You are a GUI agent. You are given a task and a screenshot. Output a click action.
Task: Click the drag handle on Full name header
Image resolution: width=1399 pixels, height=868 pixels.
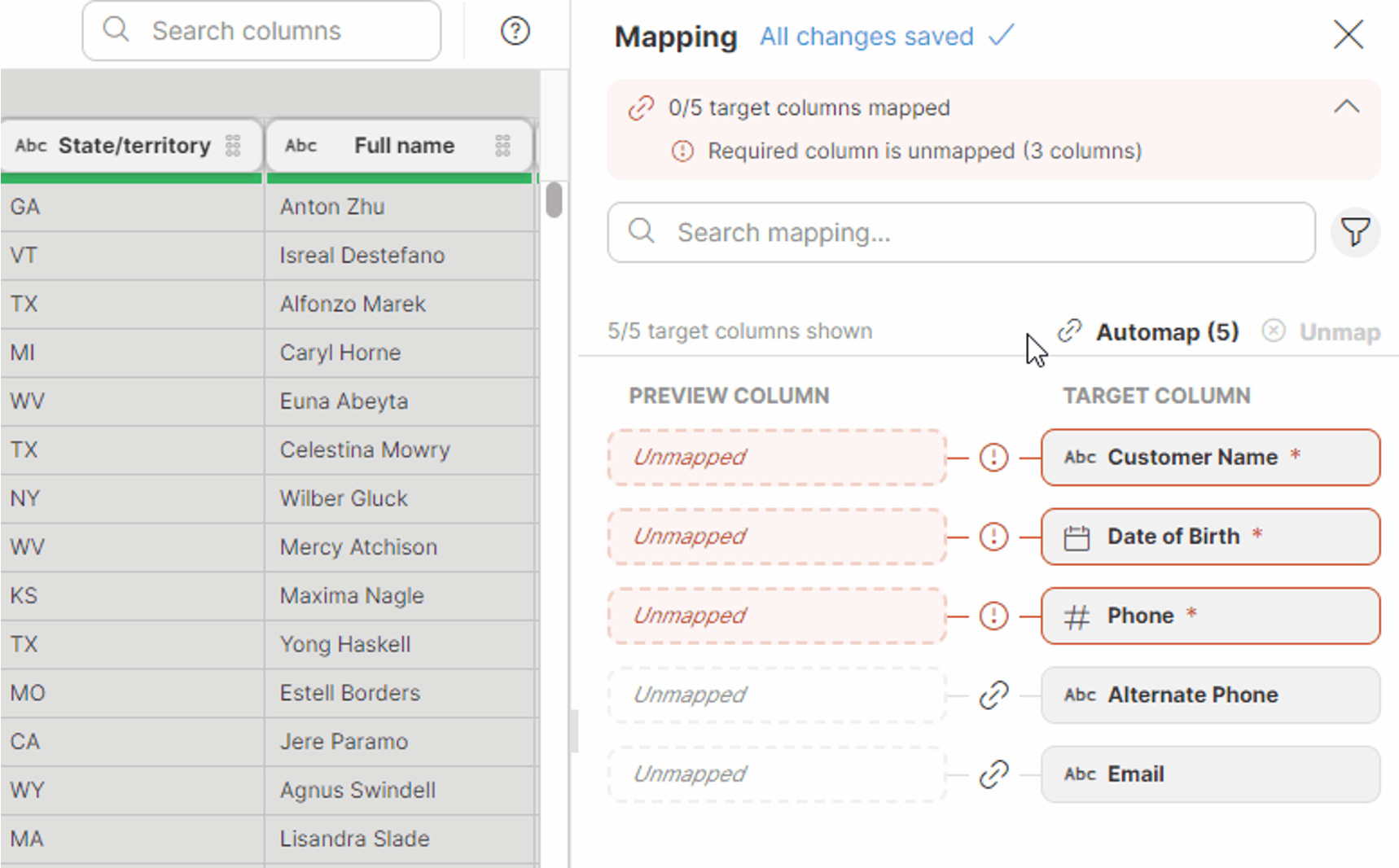click(x=502, y=145)
